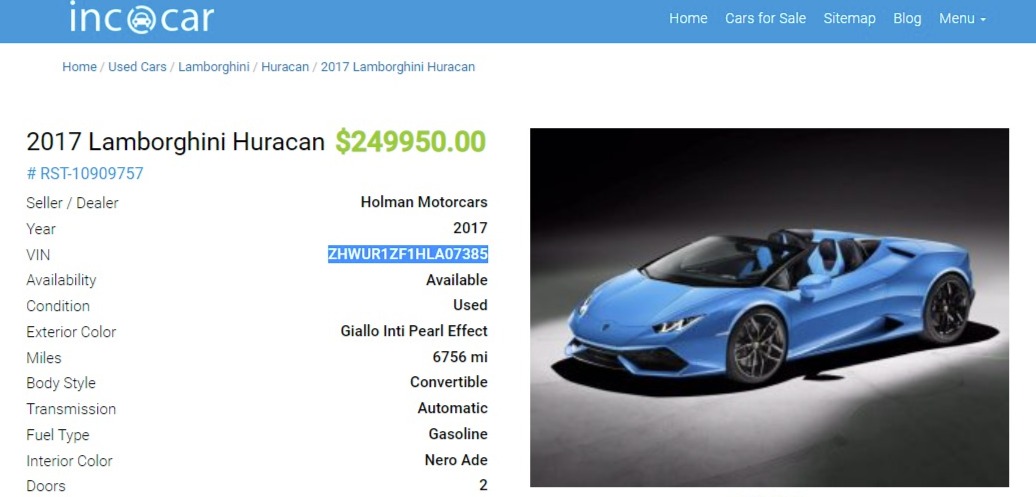Open the Lamborghini breadcrumb link
This screenshot has width=1036, height=497.
pos(213,67)
